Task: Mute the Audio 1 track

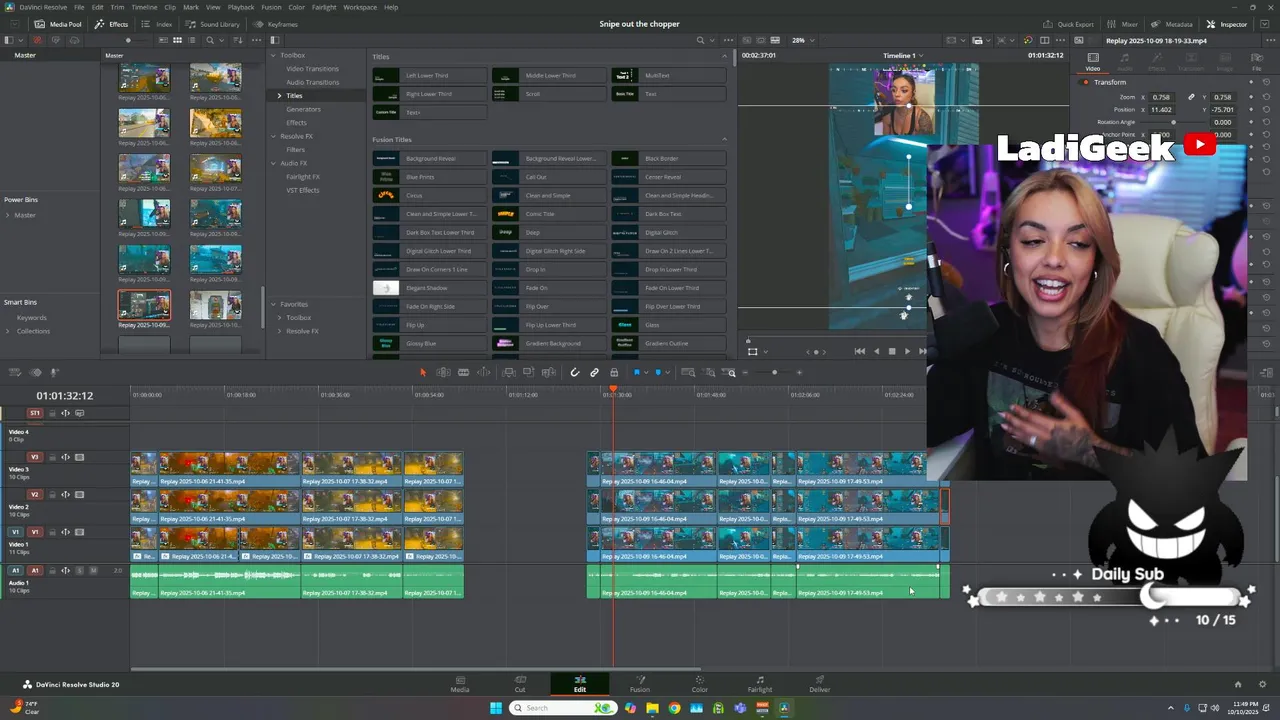Action: [x=93, y=570]
